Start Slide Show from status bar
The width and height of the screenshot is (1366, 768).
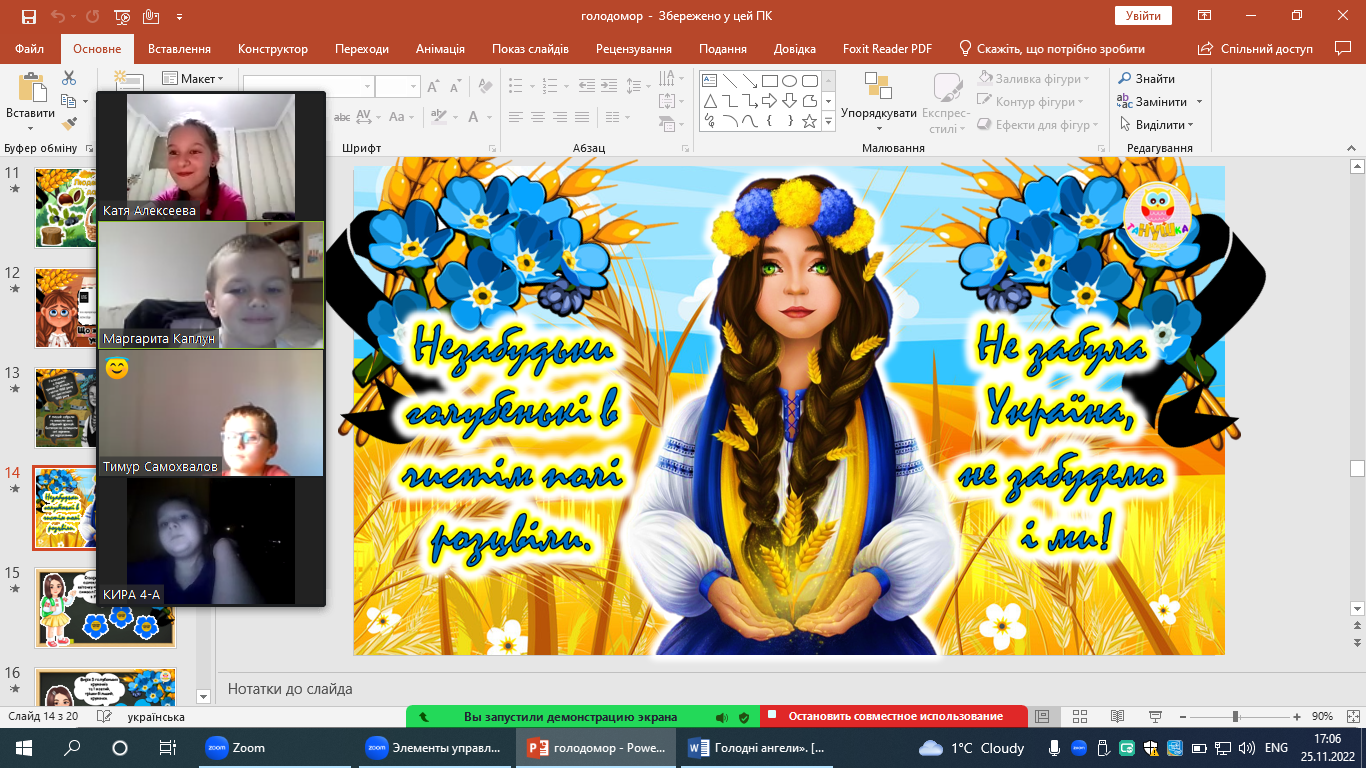click(1155, 717)
